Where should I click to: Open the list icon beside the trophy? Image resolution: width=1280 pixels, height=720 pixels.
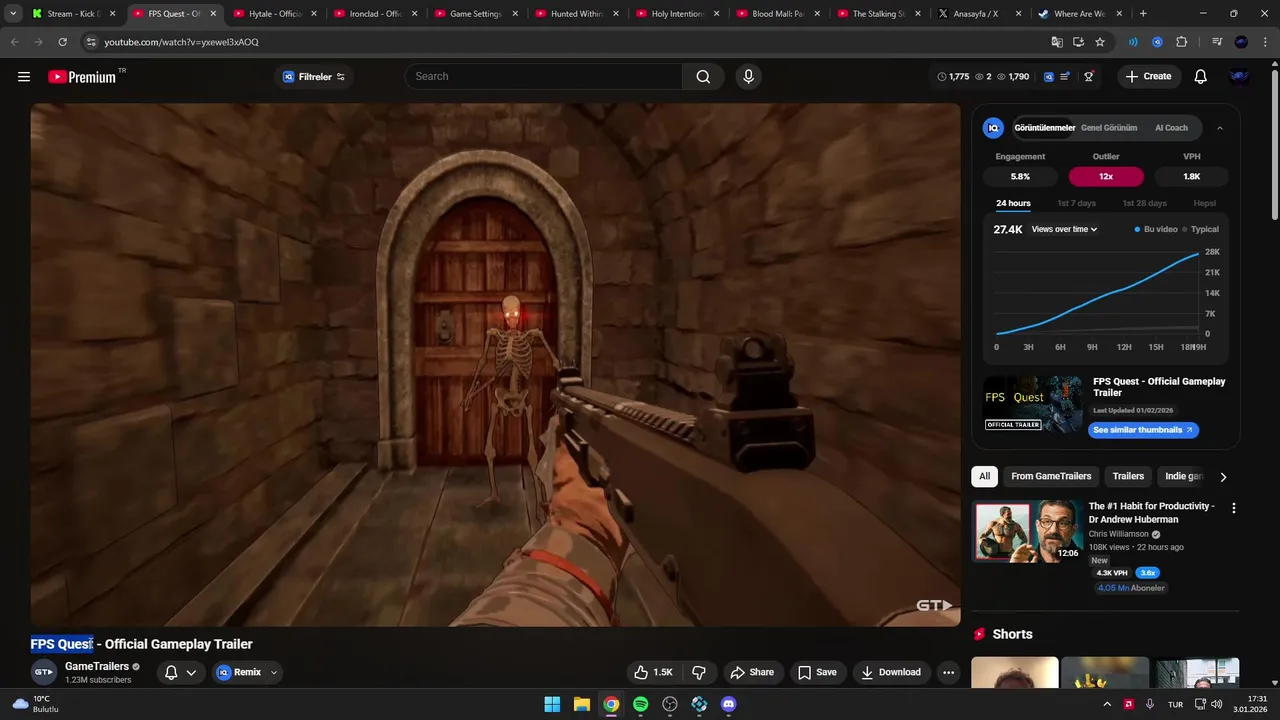tap(1065, 77)
